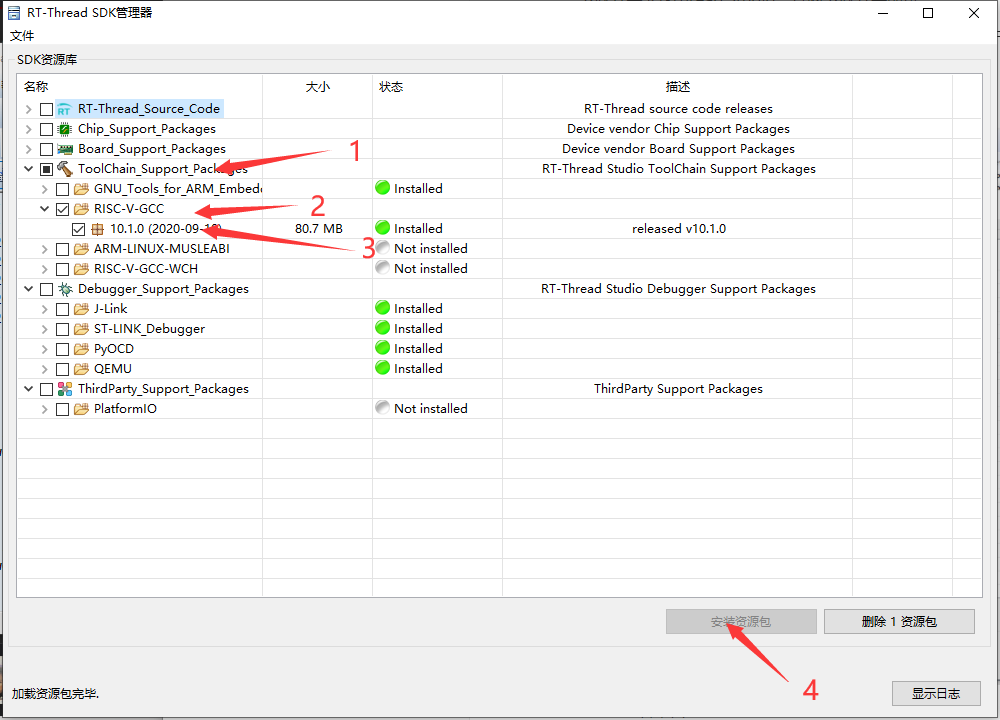Uncheck the 10.1.0 (2020-09) version checkbox
The image size is (1000, 720).
point(78,229)
